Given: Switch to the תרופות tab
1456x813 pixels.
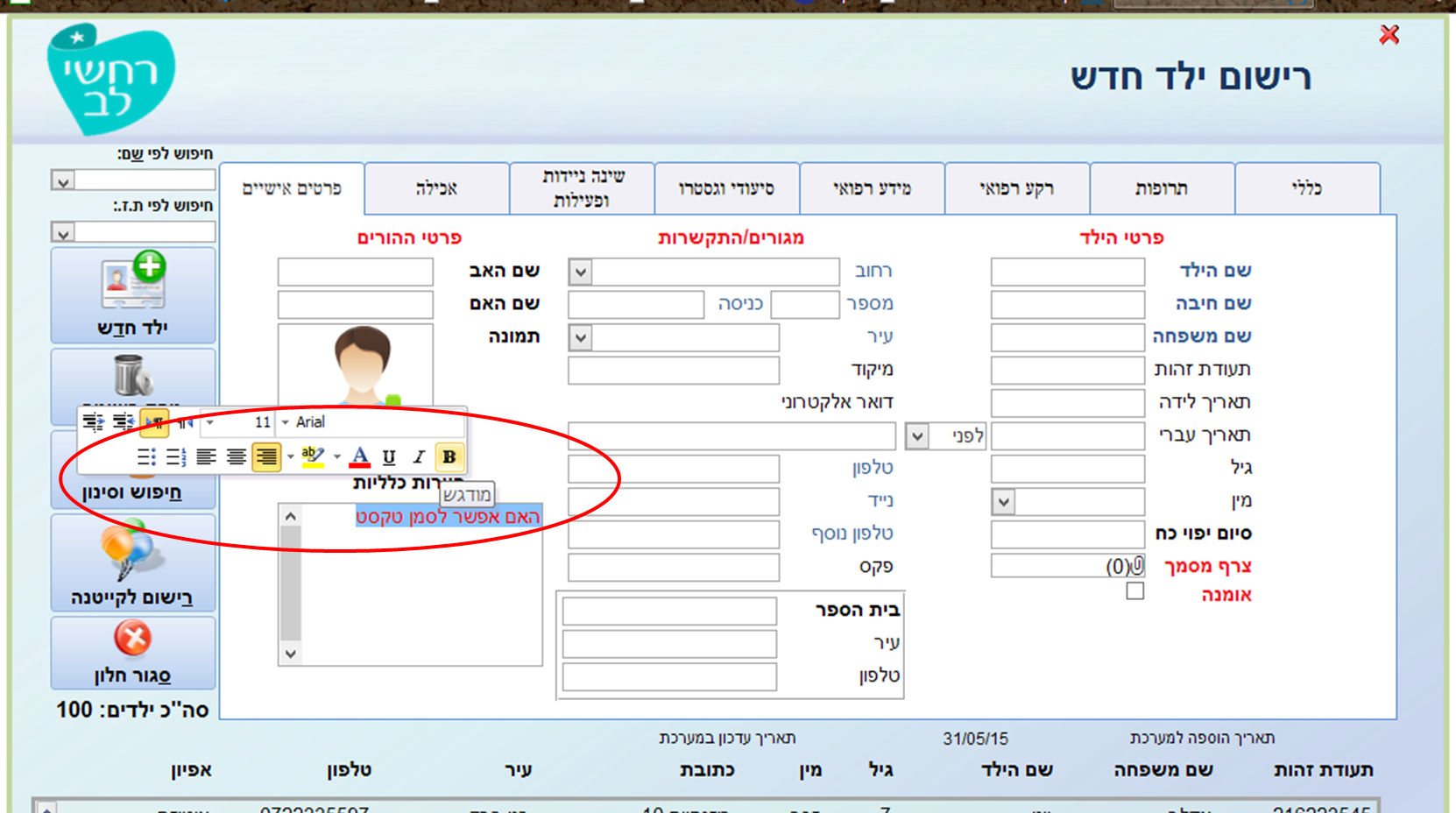Looking at the screenshot, I should tap(1163, 188).
